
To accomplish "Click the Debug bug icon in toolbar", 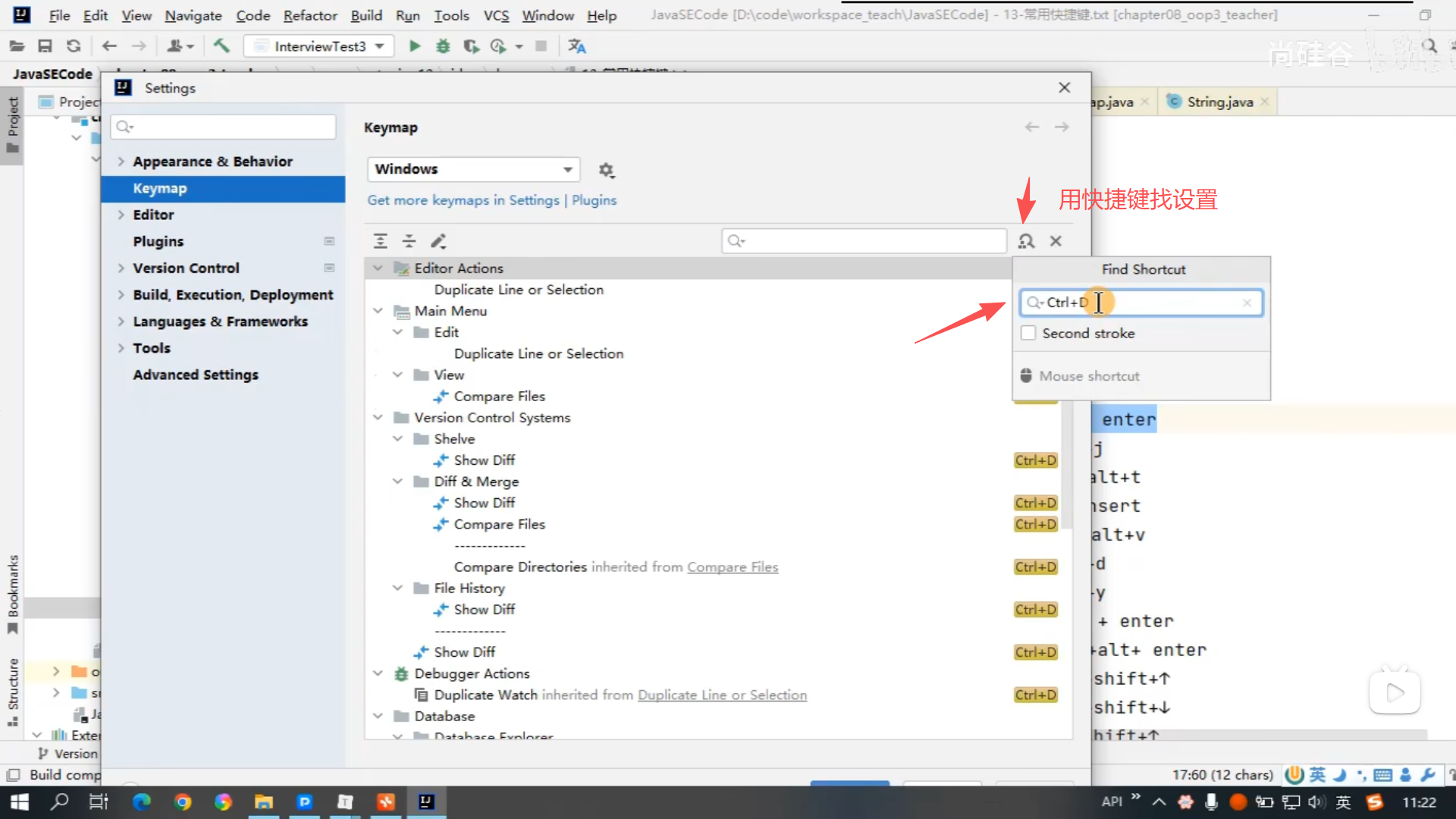I will click(443, 46).
